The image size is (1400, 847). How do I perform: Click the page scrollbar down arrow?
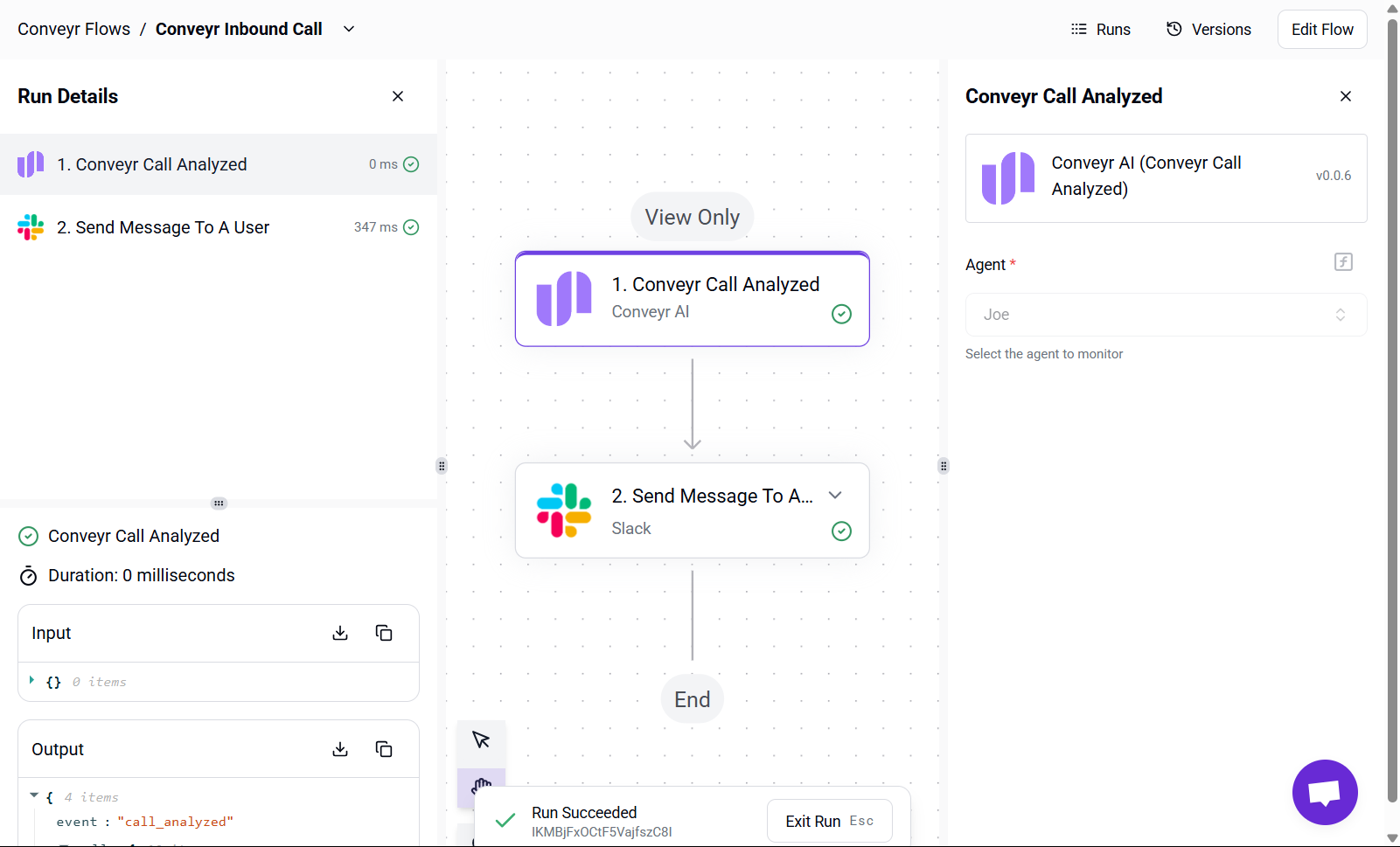1393,838
